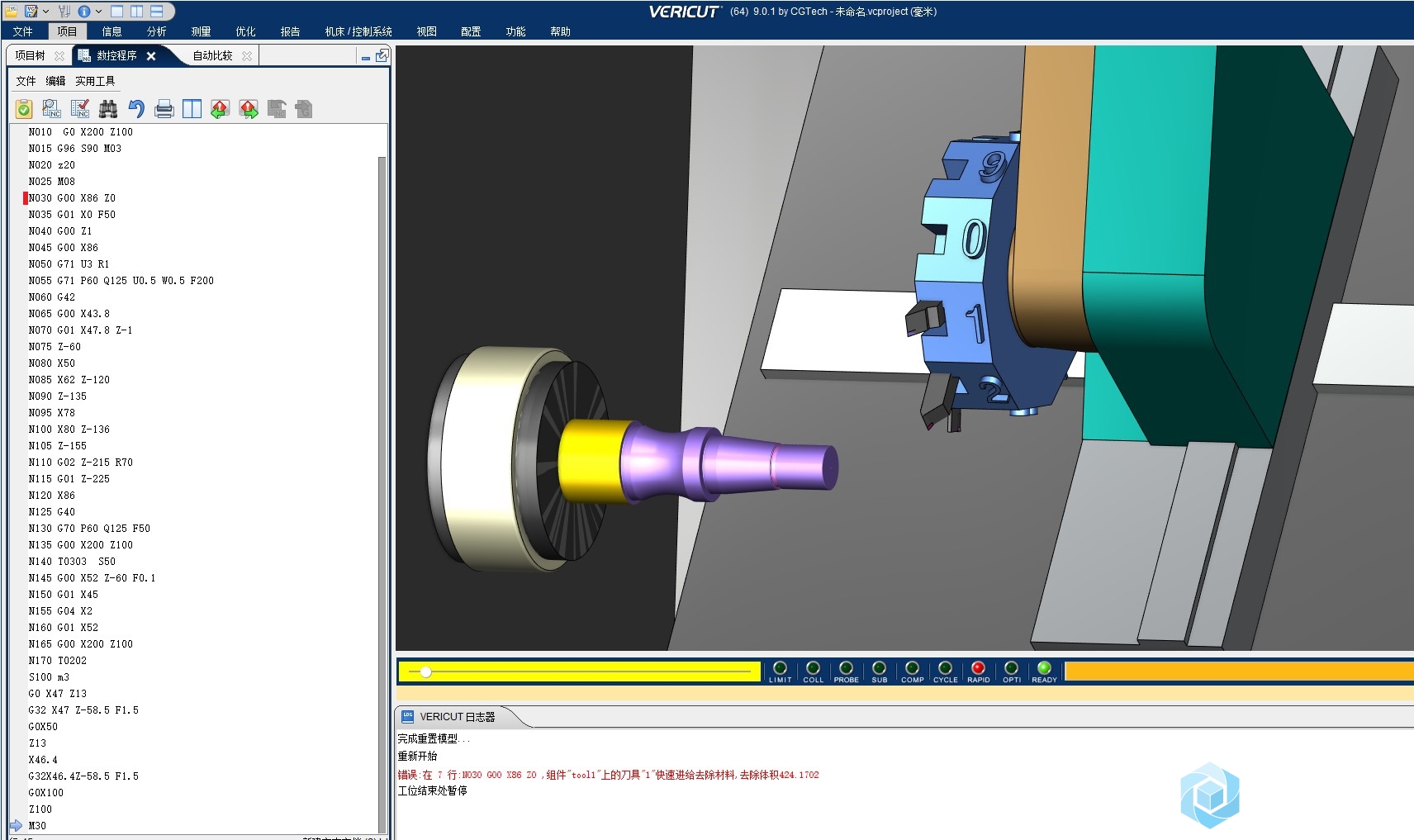
Task: Close the 自动比较 tab
Action: click(247, 56)
